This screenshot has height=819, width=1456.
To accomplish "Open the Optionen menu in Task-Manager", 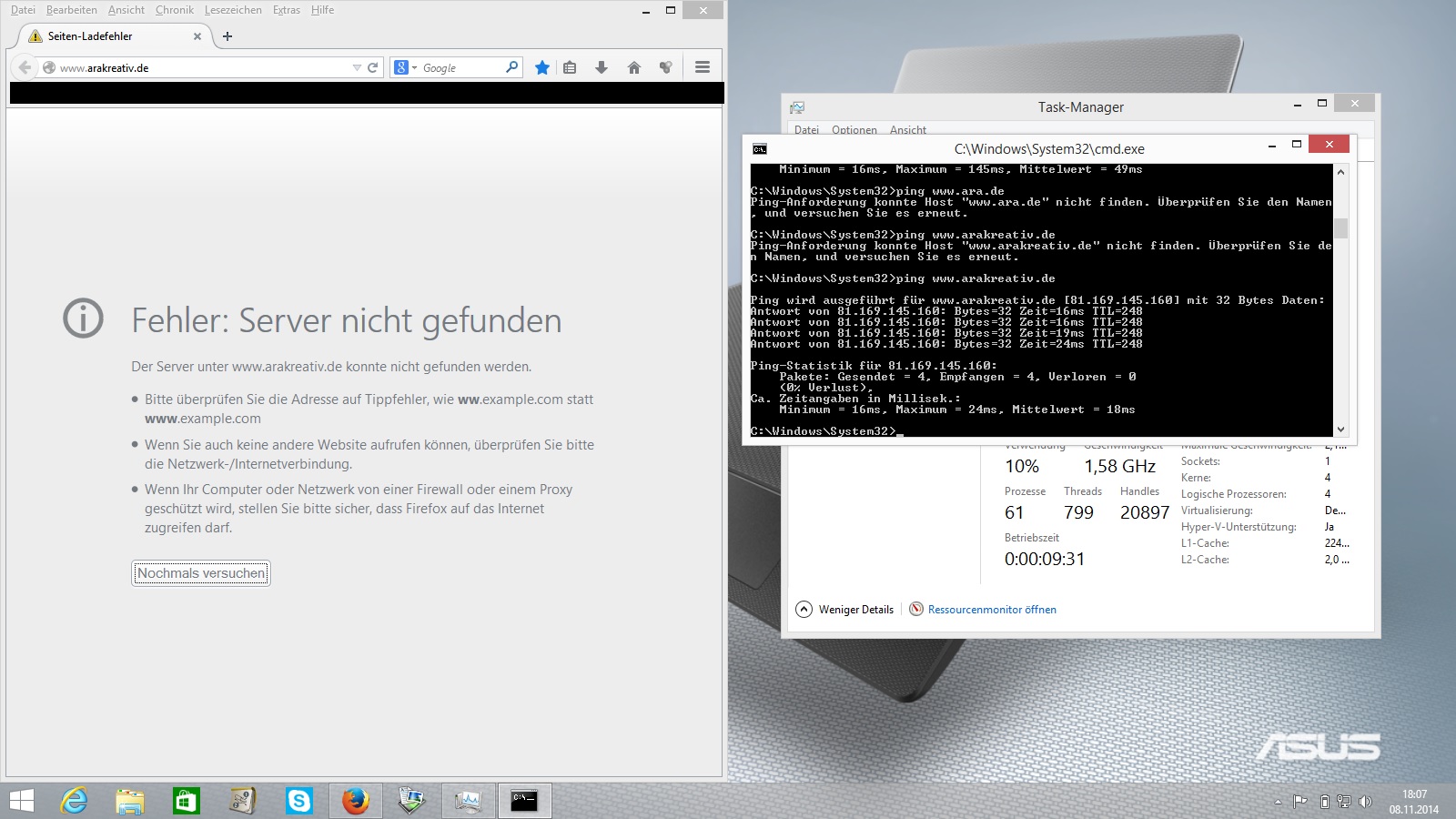I will coord(854,130).
